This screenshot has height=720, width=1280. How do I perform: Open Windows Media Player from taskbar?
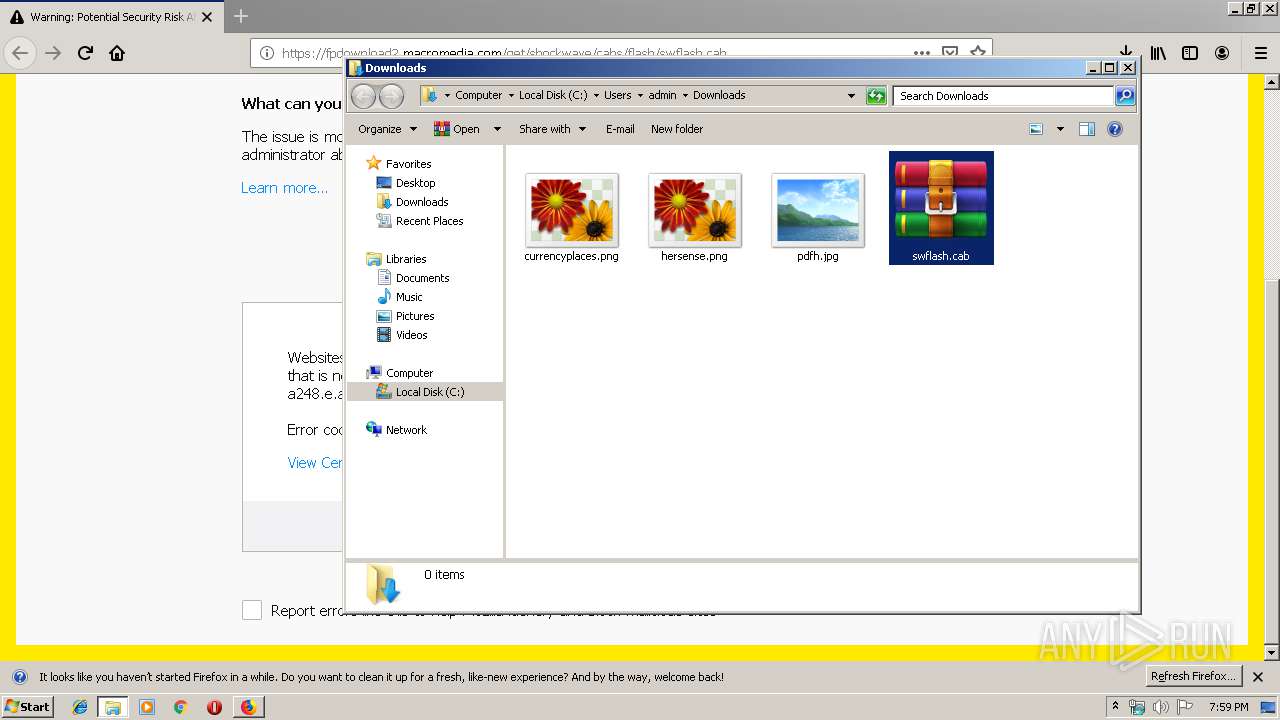point(147,707)
